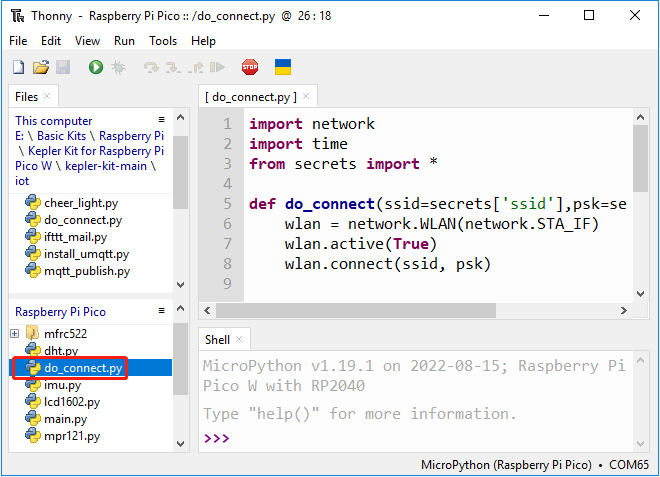Open This computer panel hamburger menu

[161, 120]
